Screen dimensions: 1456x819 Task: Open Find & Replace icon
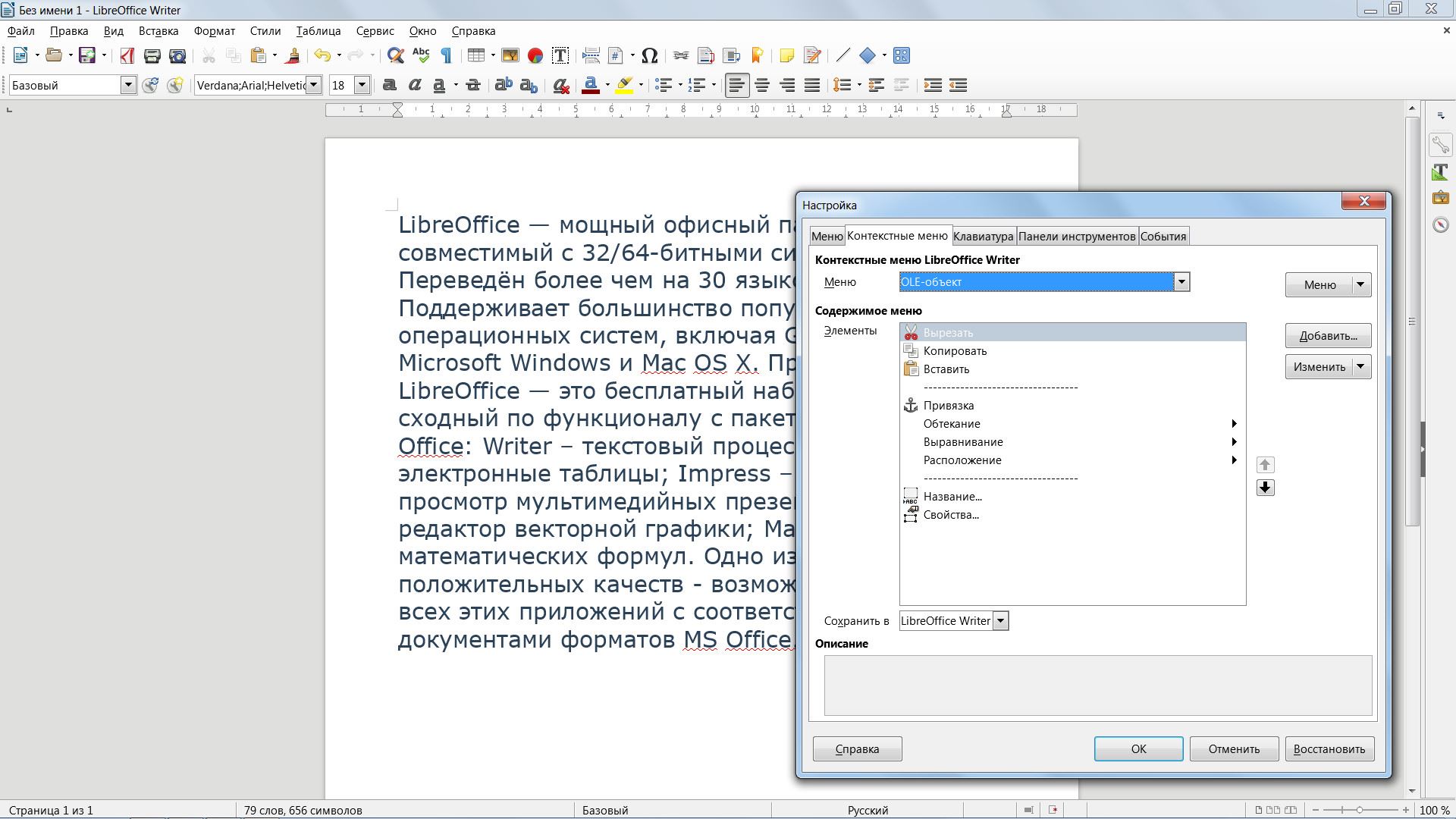[x=395, y=55]
